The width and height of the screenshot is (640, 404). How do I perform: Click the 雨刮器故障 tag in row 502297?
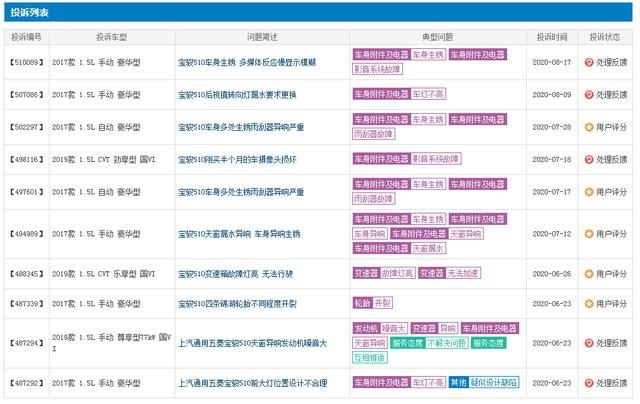pos(373,134)
